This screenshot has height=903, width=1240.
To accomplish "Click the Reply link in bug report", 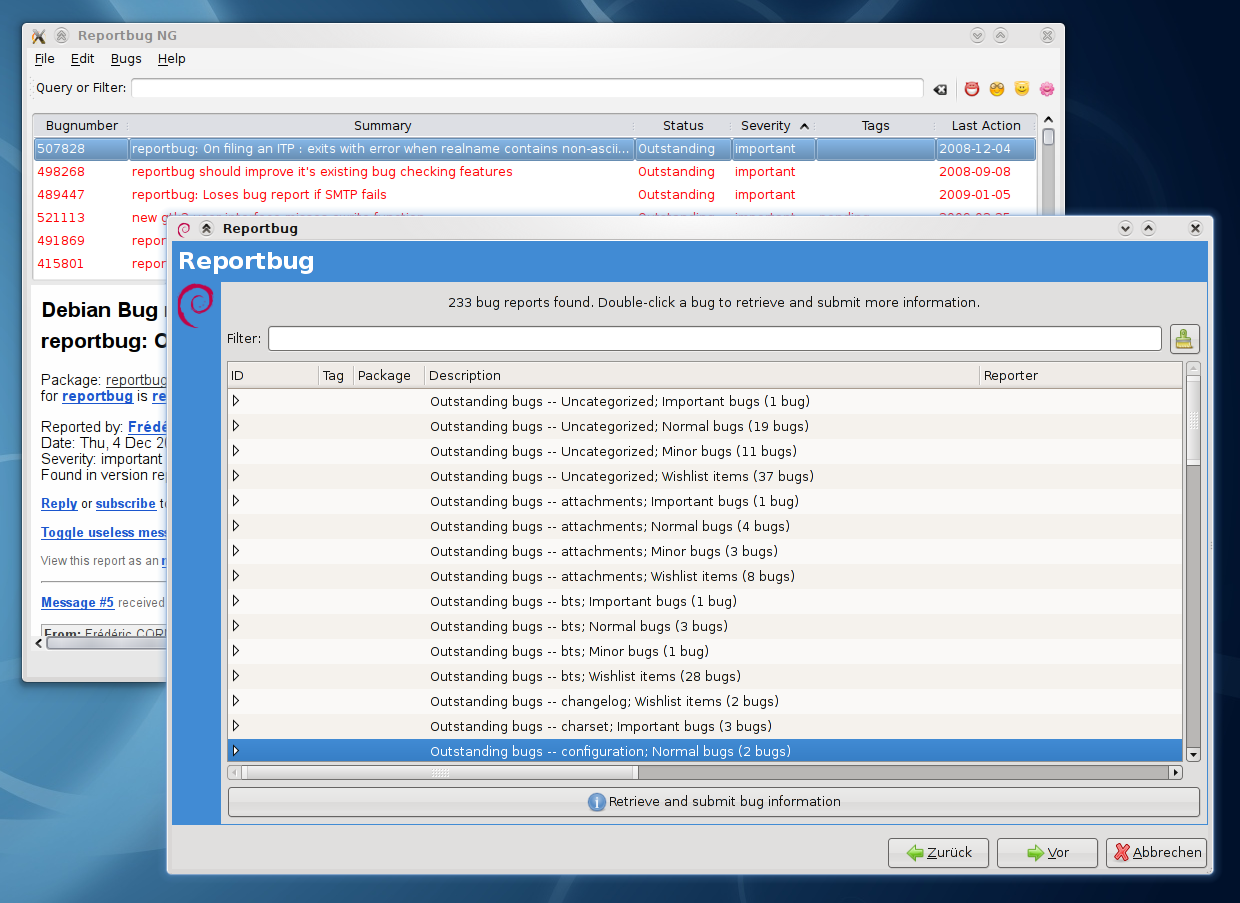I will (x=59, y=504).
